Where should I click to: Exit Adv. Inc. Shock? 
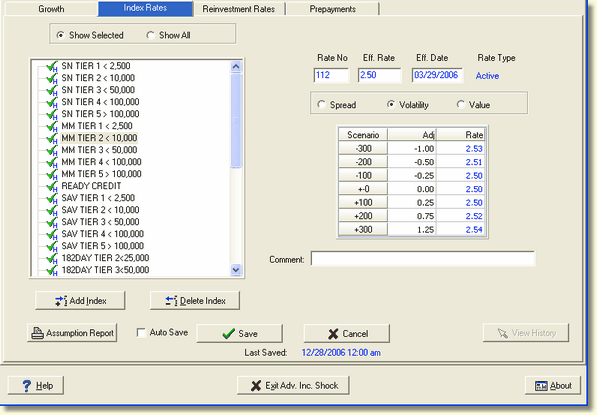[x=293, y=386]
